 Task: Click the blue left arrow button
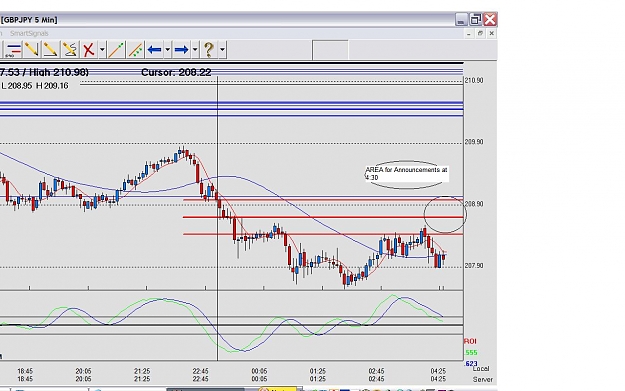(x=154, y=50)
